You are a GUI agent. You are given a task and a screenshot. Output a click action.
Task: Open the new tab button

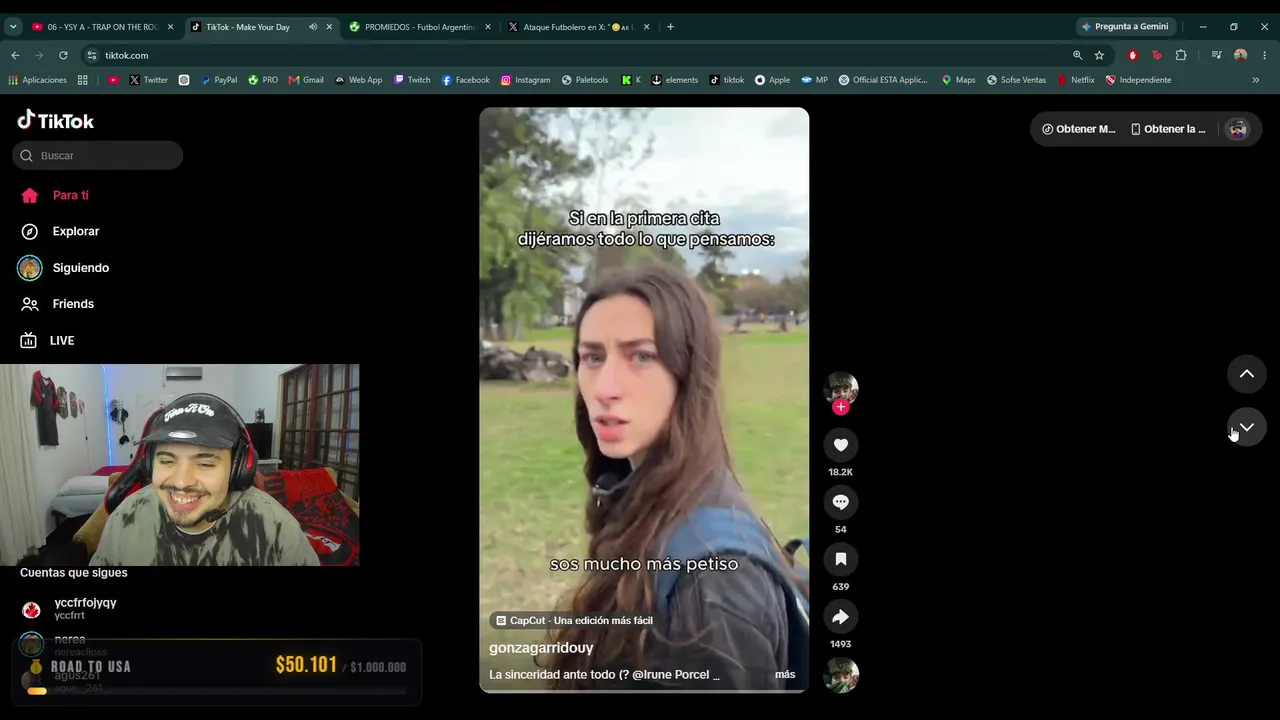pos(670,27)
